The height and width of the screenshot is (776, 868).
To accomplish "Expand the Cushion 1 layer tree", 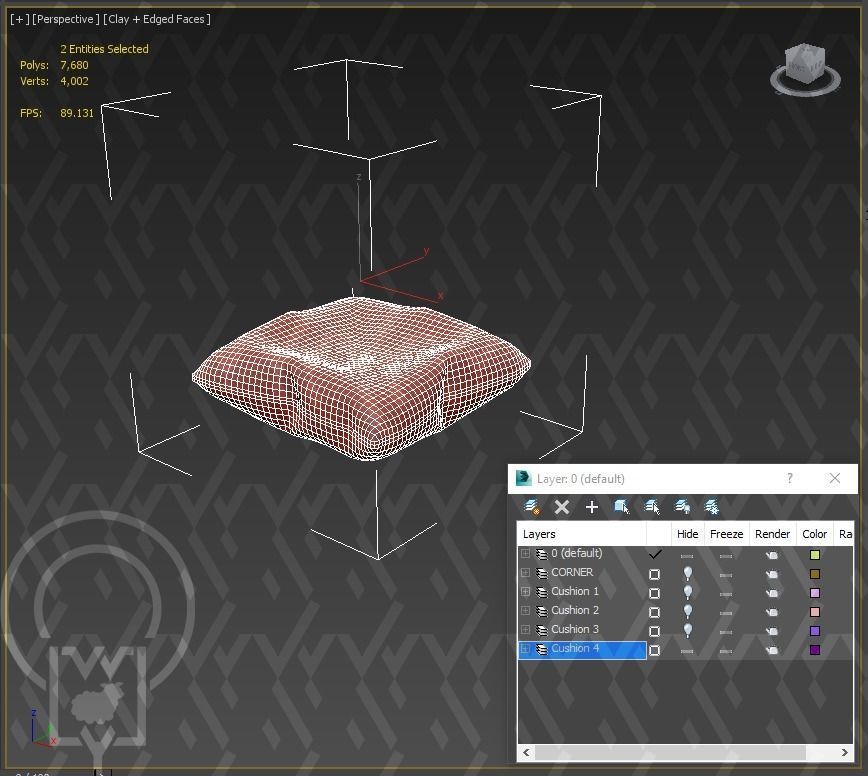I will pyautogui.click(x=525, y=591).
